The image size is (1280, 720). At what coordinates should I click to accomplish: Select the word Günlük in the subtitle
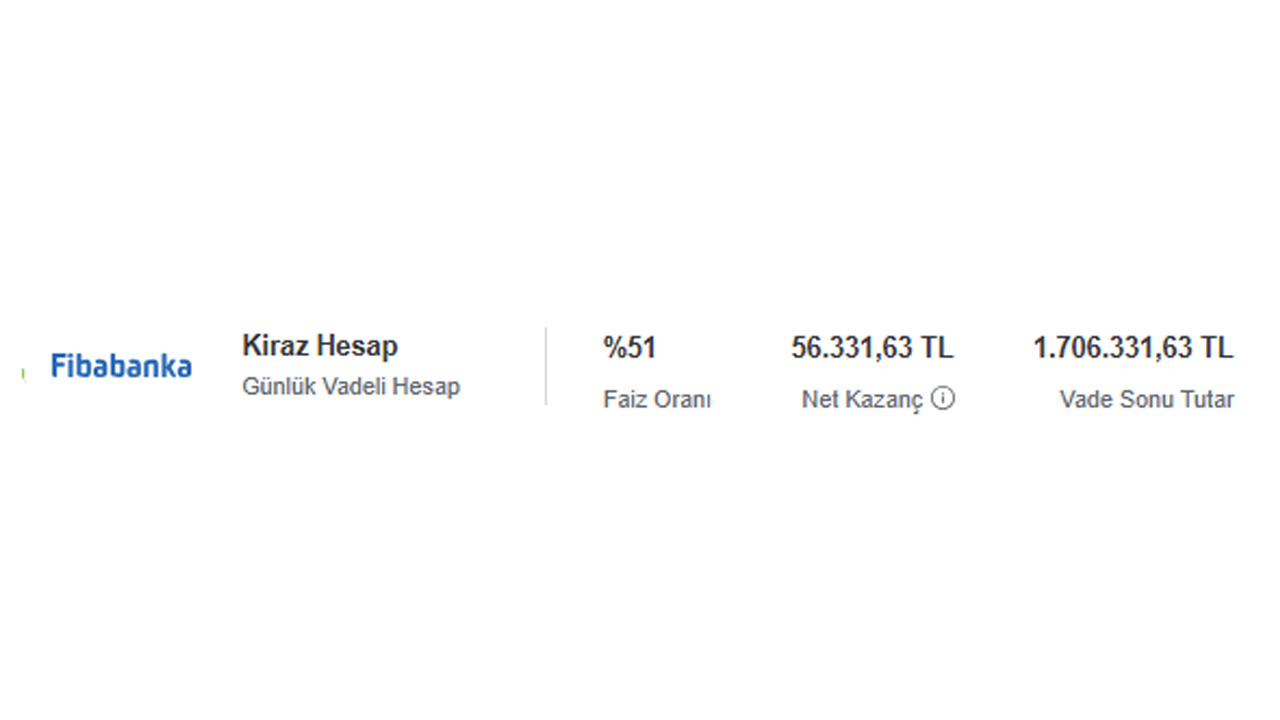[x=279, y=386]
